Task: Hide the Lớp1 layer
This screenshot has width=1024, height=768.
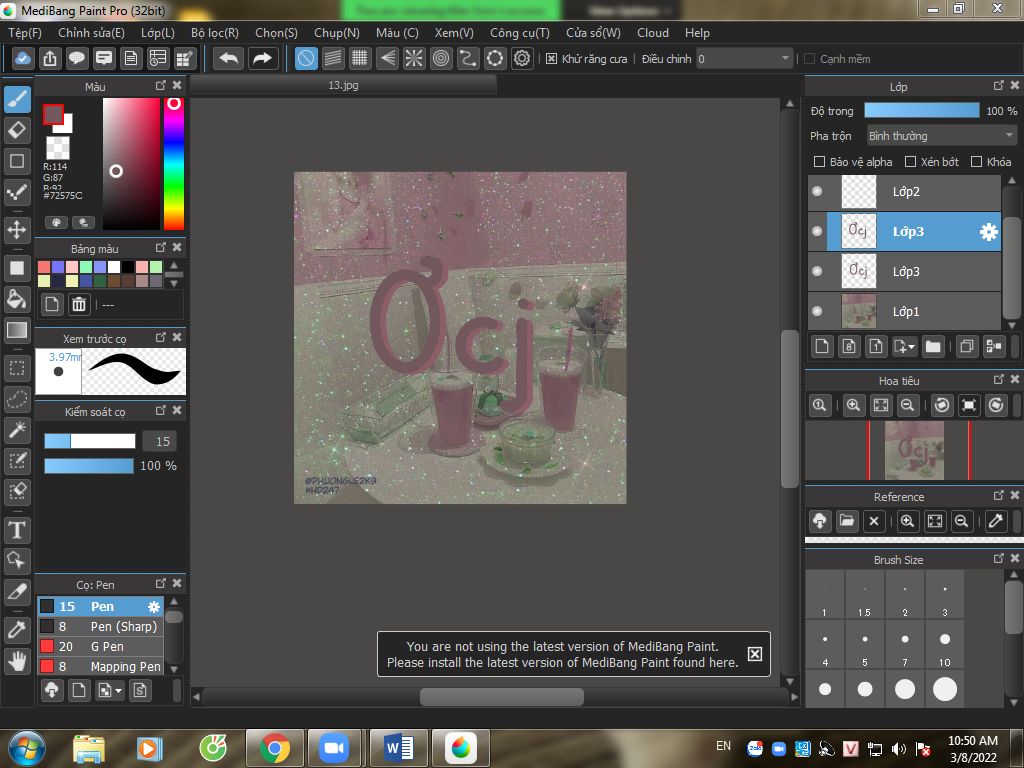Action: pos(817,311)
